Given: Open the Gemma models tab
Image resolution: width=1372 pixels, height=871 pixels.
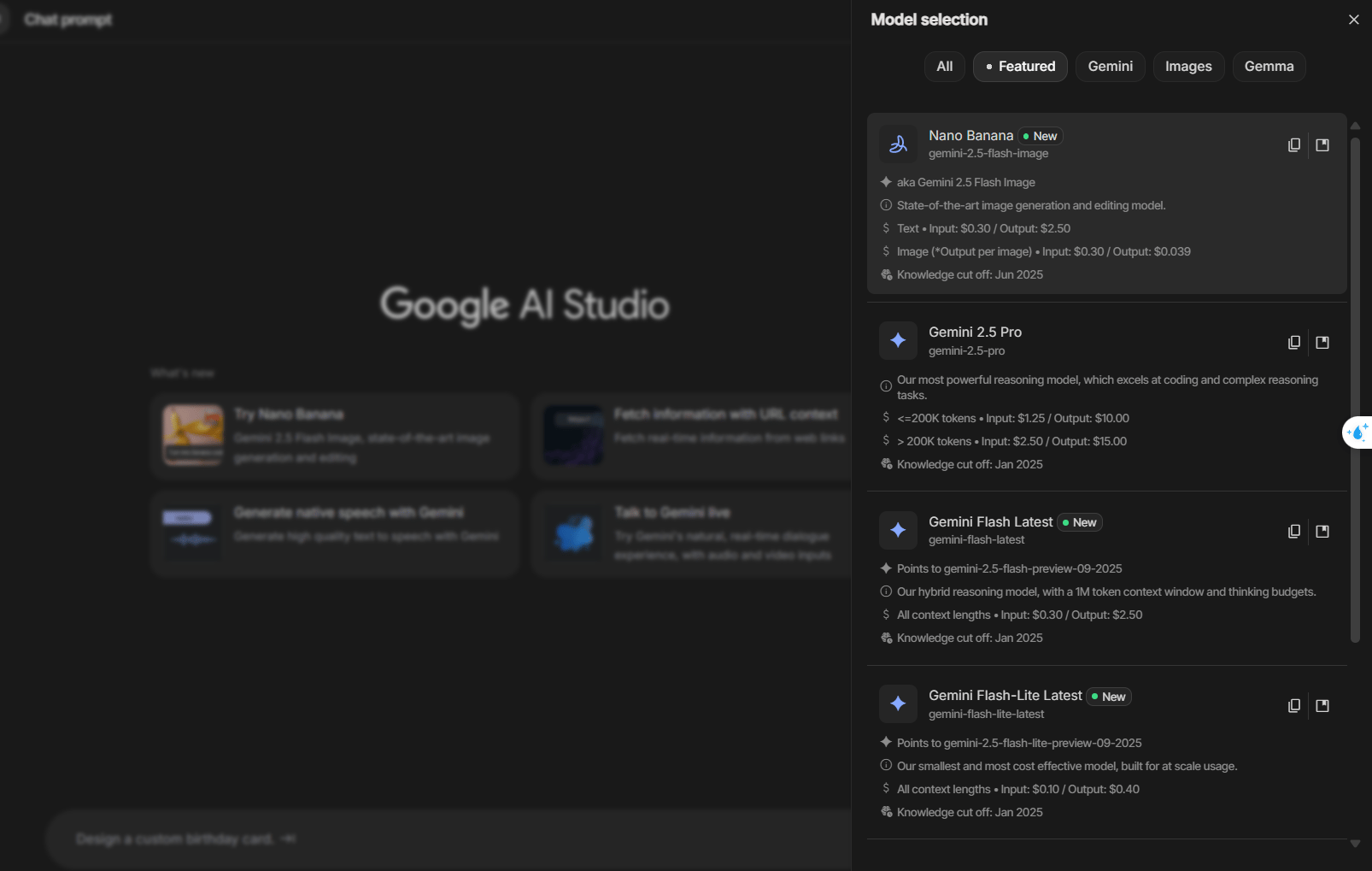Looking at the screenshot, I should tap(1269, 67).
